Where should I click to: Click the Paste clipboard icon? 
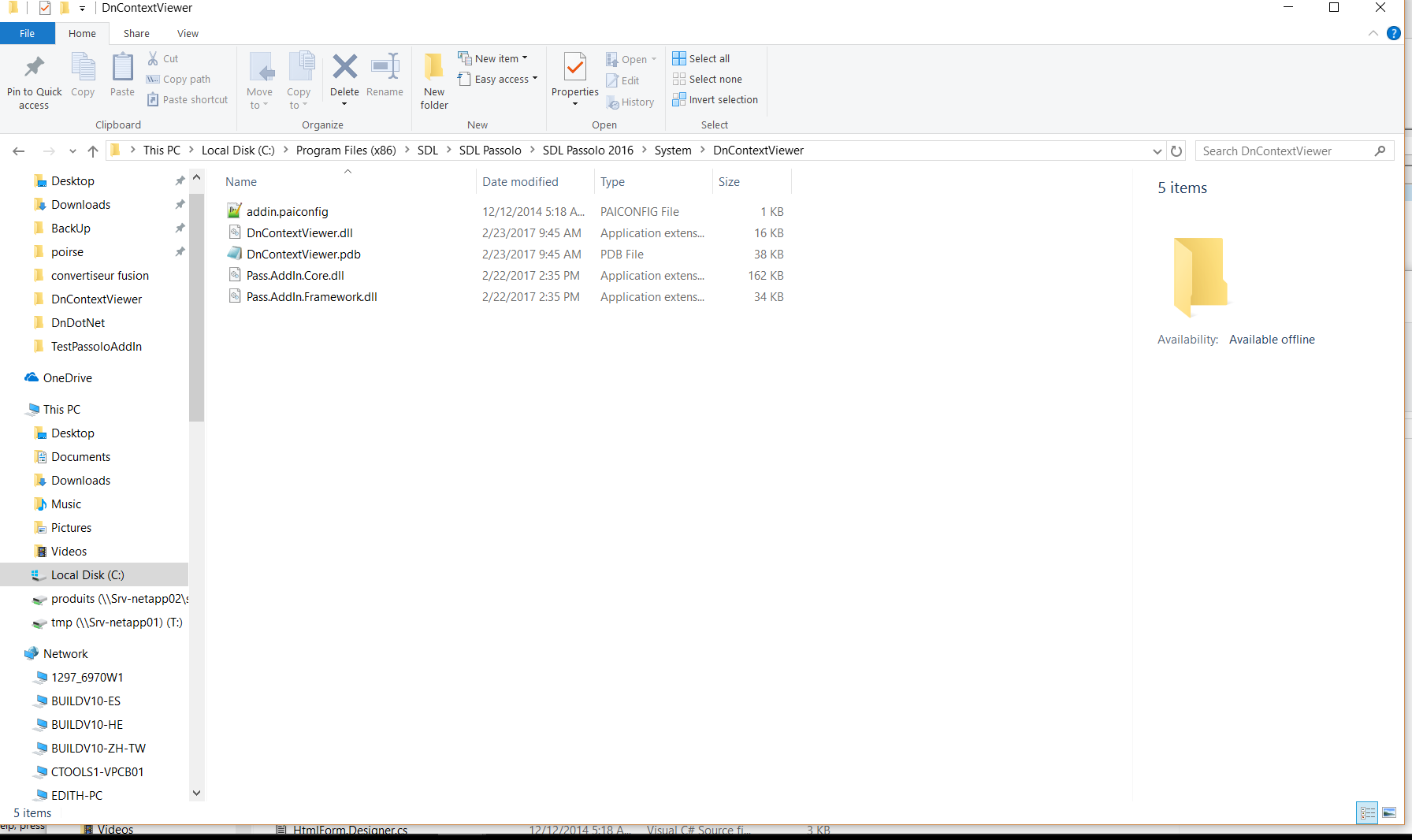122,67
